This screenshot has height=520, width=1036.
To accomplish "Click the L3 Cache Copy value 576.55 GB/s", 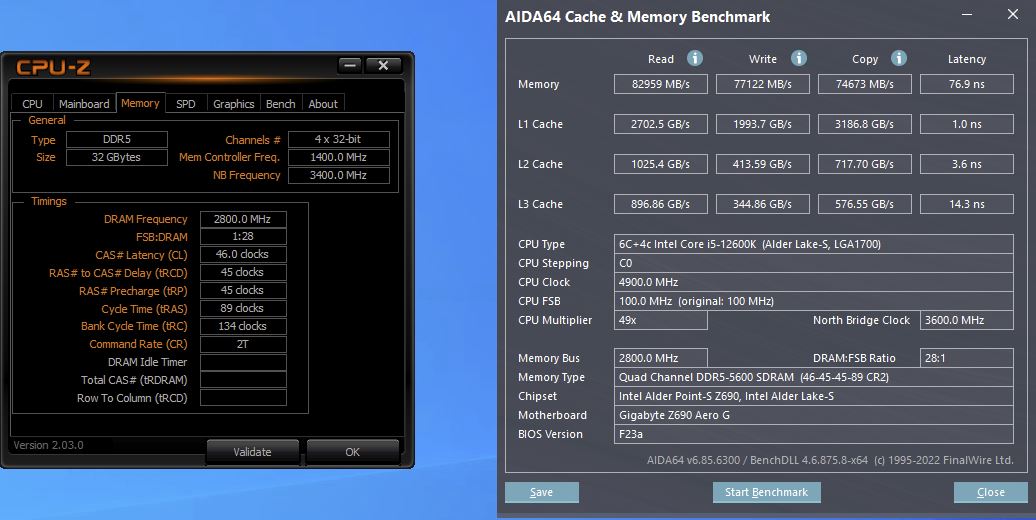I will pyautogui.click(x=864, y=204).
